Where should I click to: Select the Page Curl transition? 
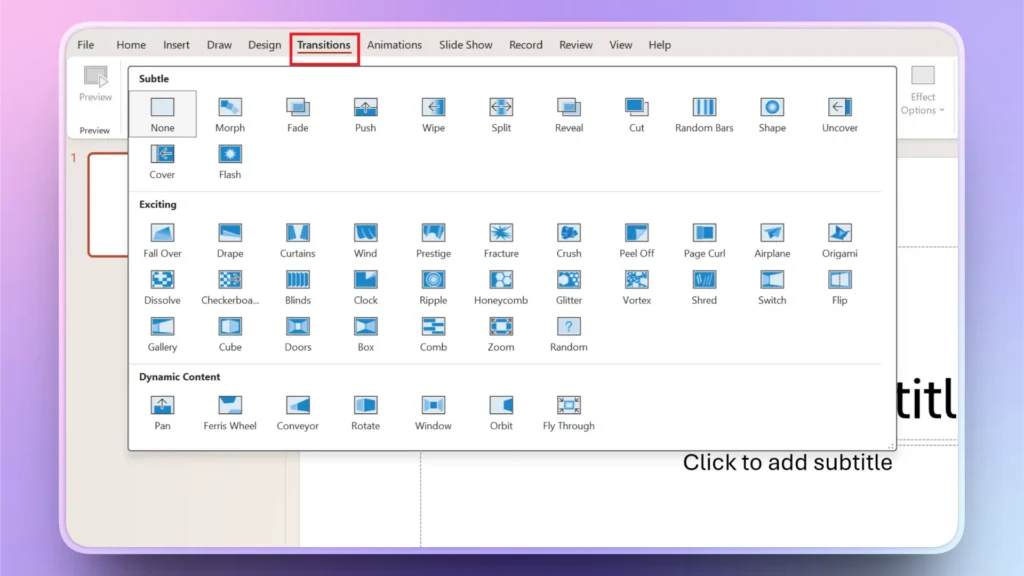click(704, 240)
